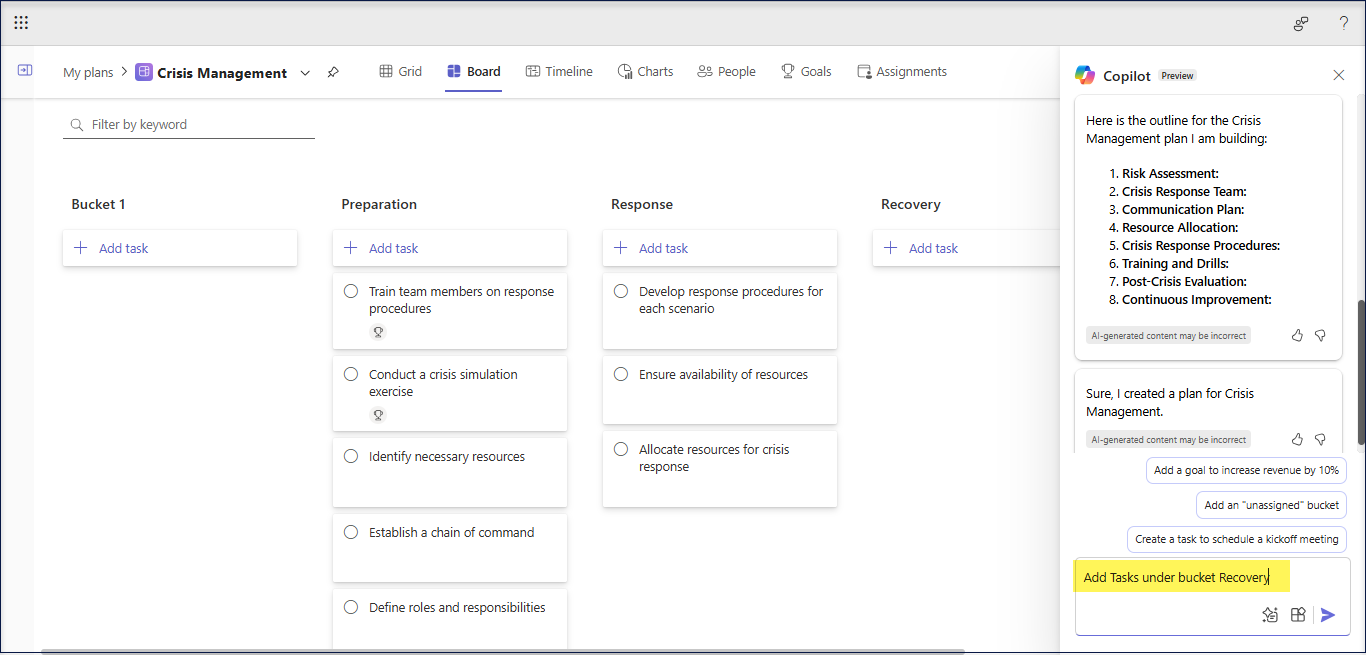Complete the 'Establish a chain of command' task
The width and height of the screenshot is (1366, 655).
pos(351,533)
